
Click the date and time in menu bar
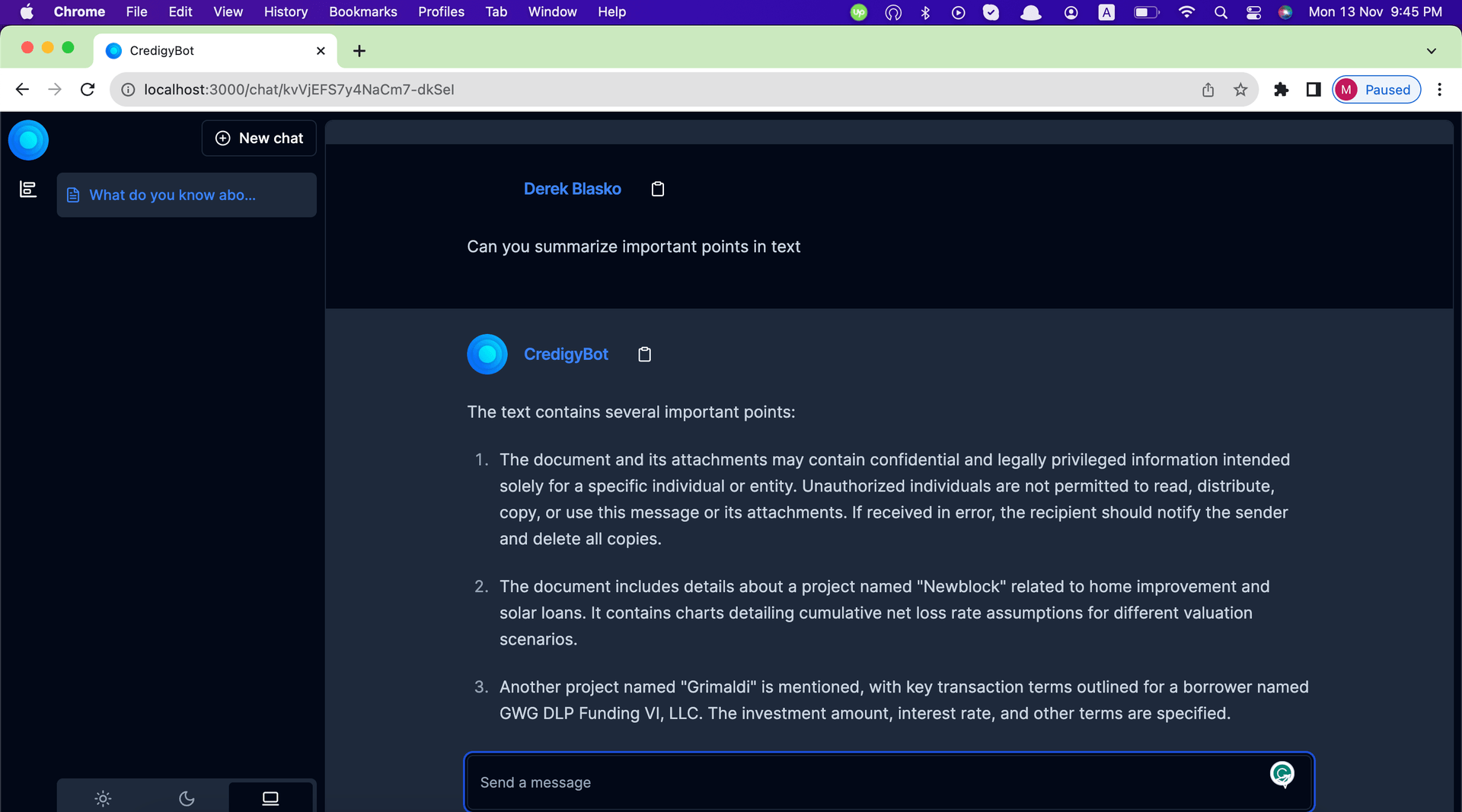(x=1374, y=12)
